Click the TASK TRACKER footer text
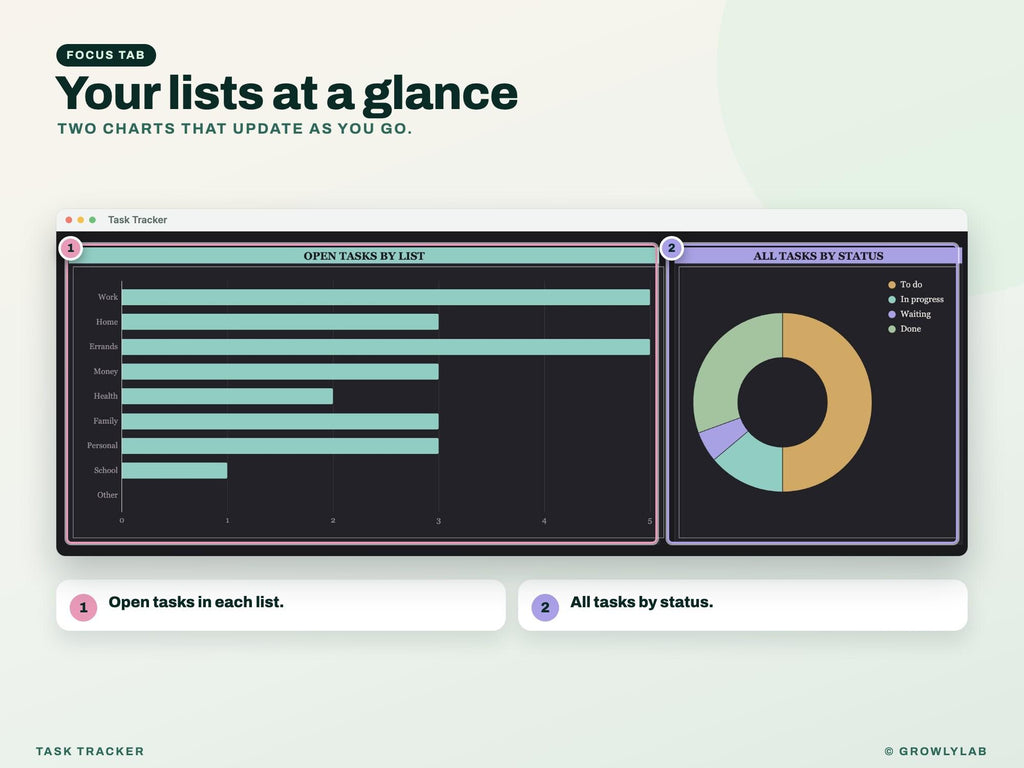Image resolution: width=1024 pixels, height=768 pixels. tap(89, 751)
